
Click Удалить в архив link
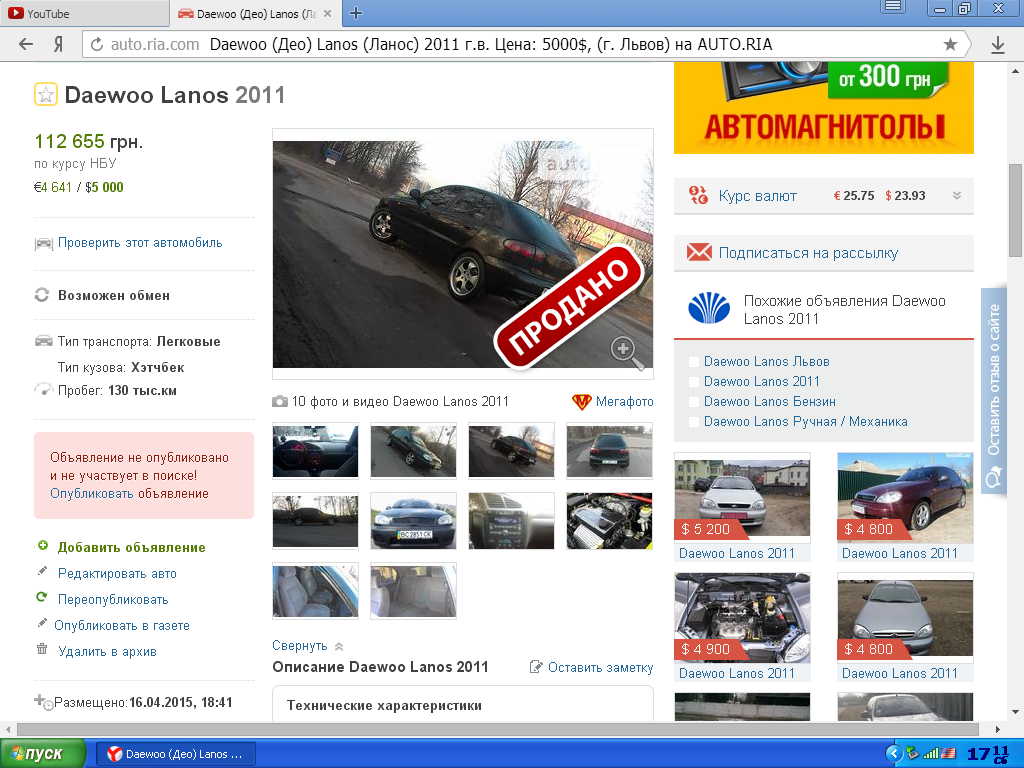click(107, 651)
